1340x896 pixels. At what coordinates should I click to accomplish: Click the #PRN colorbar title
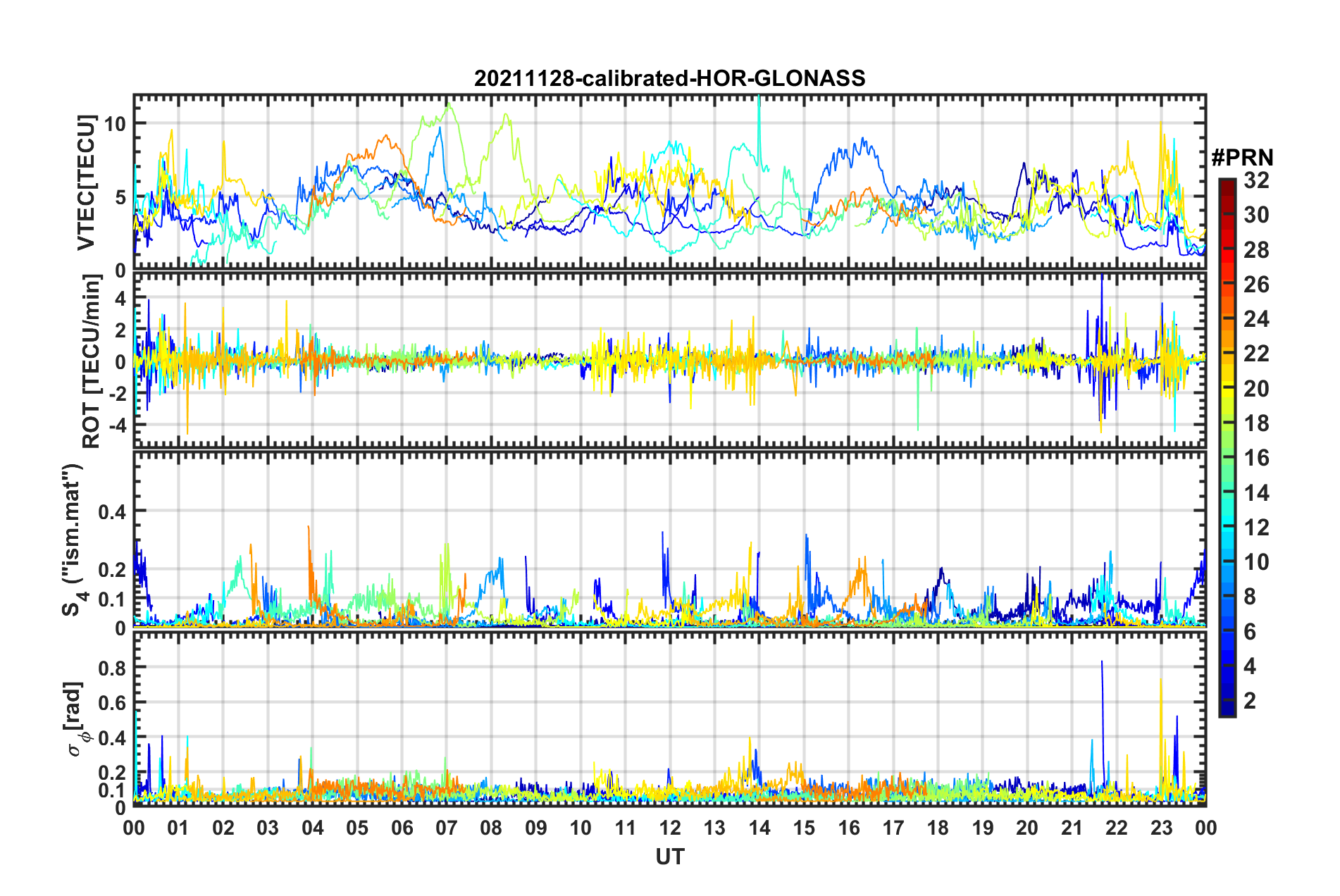pyautogui.click(x=1241, y=158)
